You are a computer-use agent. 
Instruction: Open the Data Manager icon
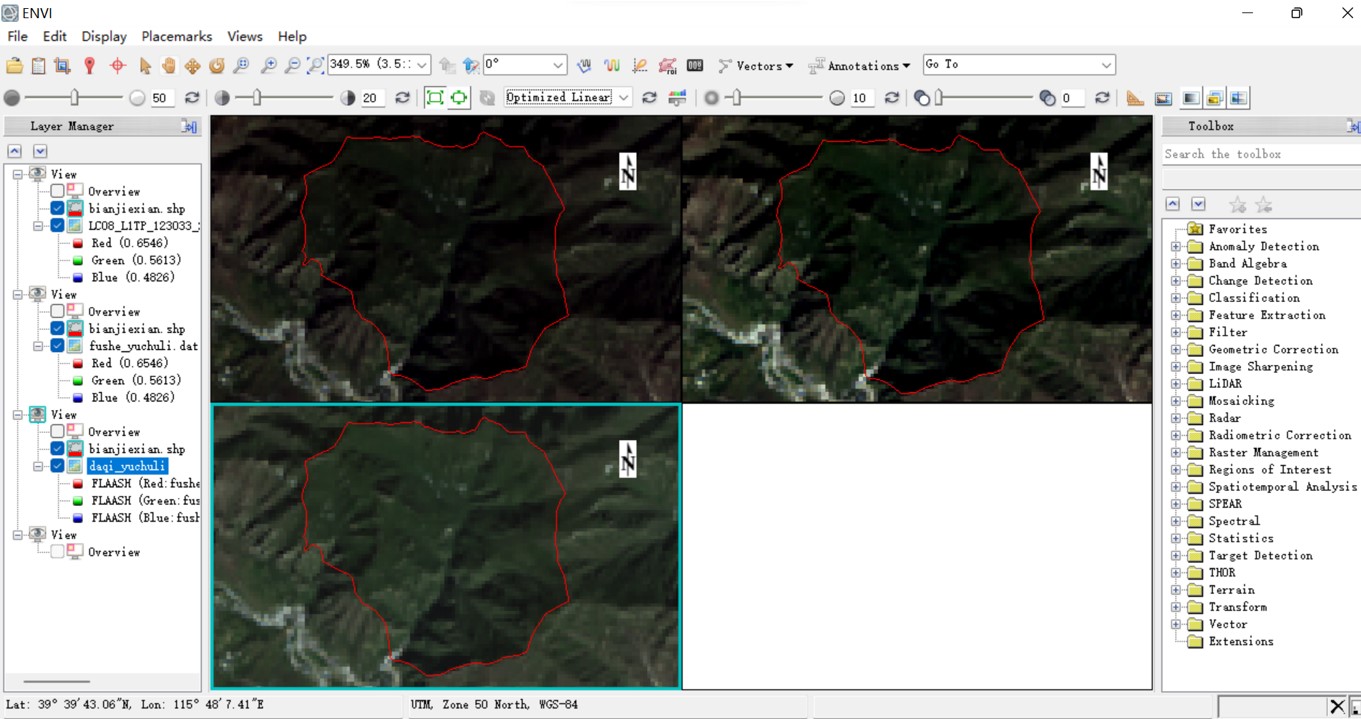(36, 65)
